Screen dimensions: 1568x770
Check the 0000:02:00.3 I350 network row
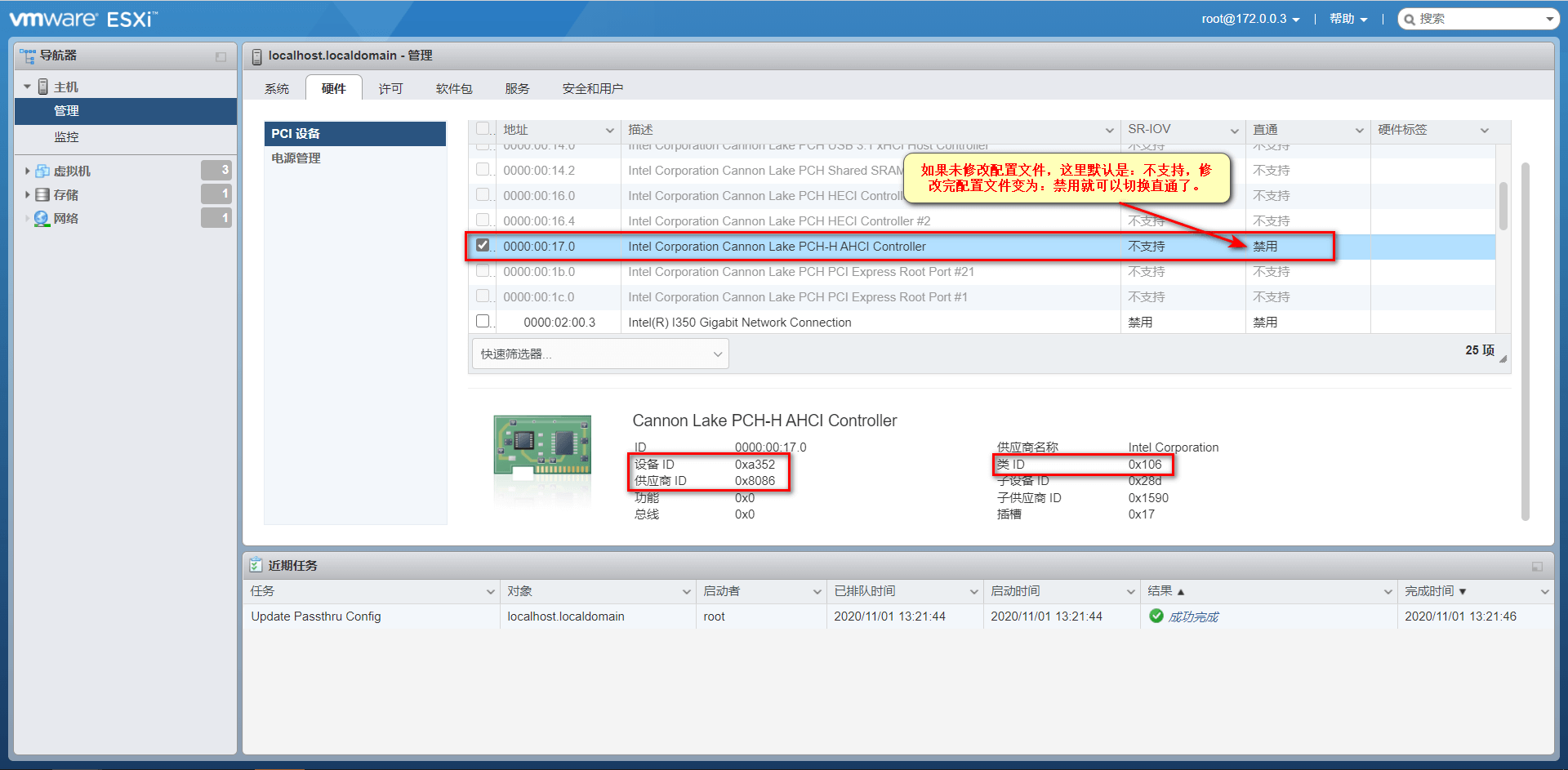pyautogui.click(x=483, y=321)
